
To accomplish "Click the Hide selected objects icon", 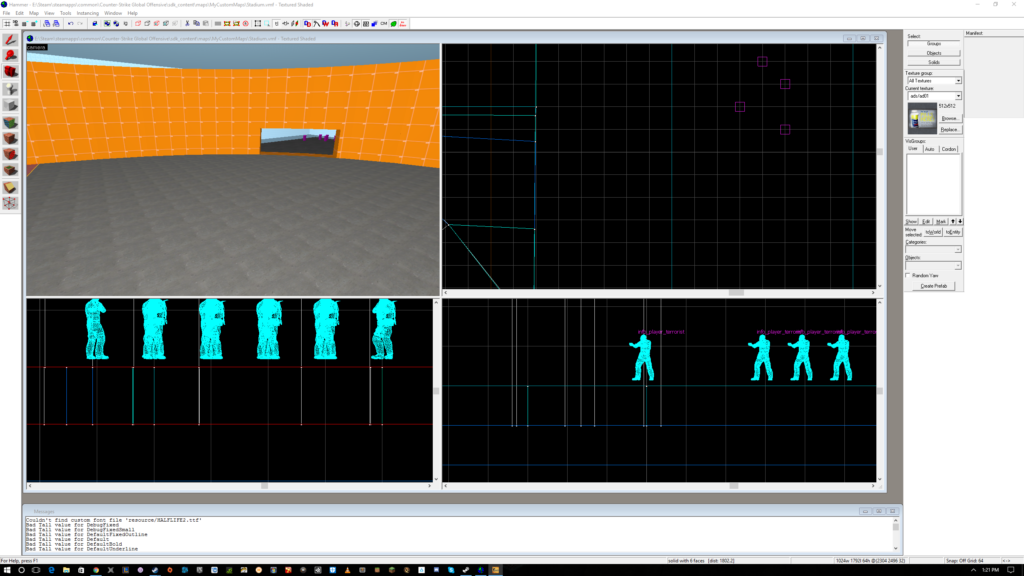I will tap(138, 24).
